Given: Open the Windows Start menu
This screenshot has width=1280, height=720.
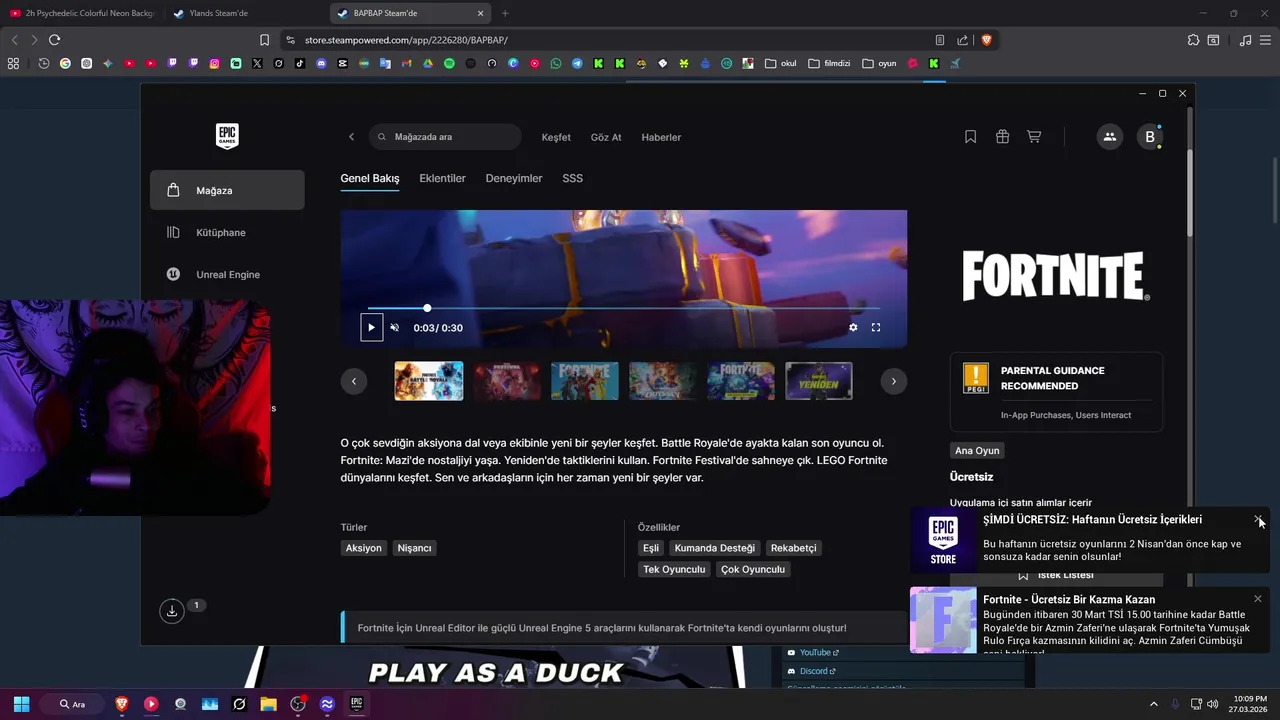Looking at the screenshot, I should 21,704.
